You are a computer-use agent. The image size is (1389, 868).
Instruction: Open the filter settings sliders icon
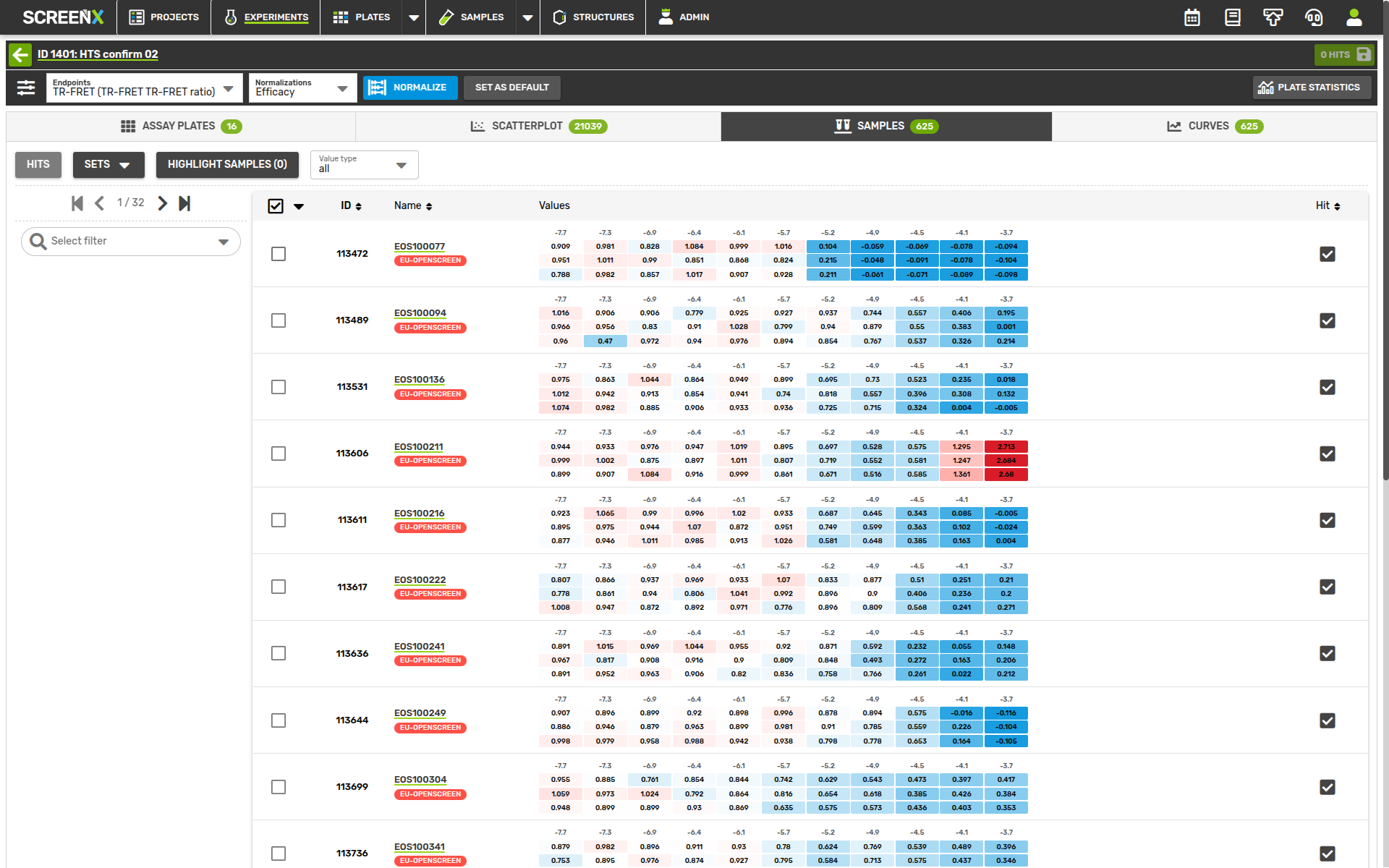coord(26,88)
